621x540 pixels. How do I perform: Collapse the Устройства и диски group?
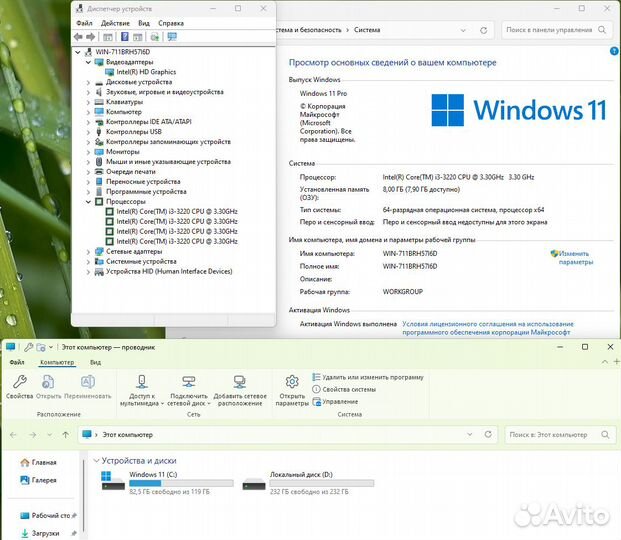click(x=96, y=461)
